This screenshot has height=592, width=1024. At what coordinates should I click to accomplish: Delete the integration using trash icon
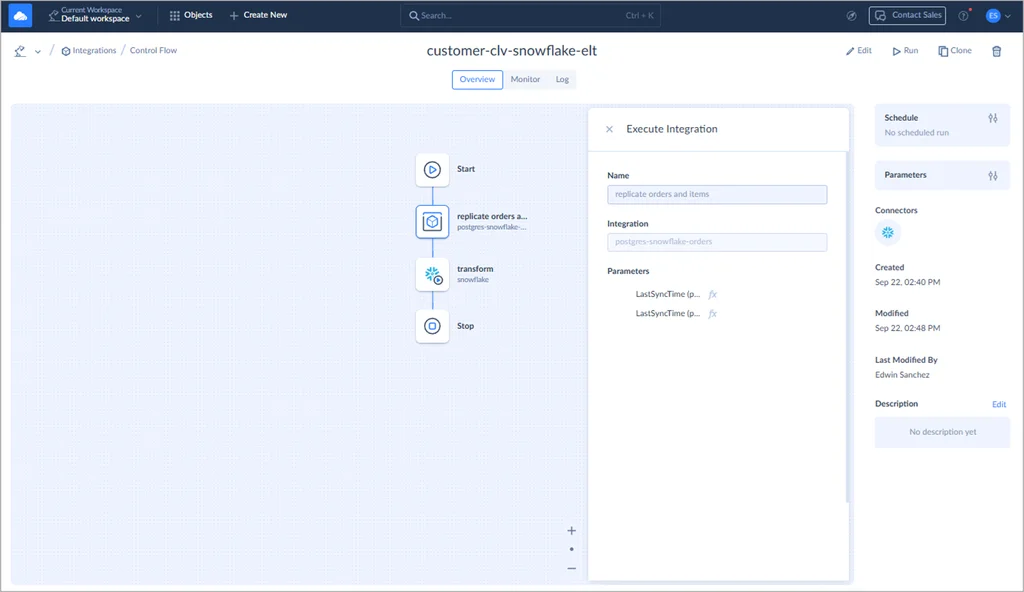click(x=997, y=51)
